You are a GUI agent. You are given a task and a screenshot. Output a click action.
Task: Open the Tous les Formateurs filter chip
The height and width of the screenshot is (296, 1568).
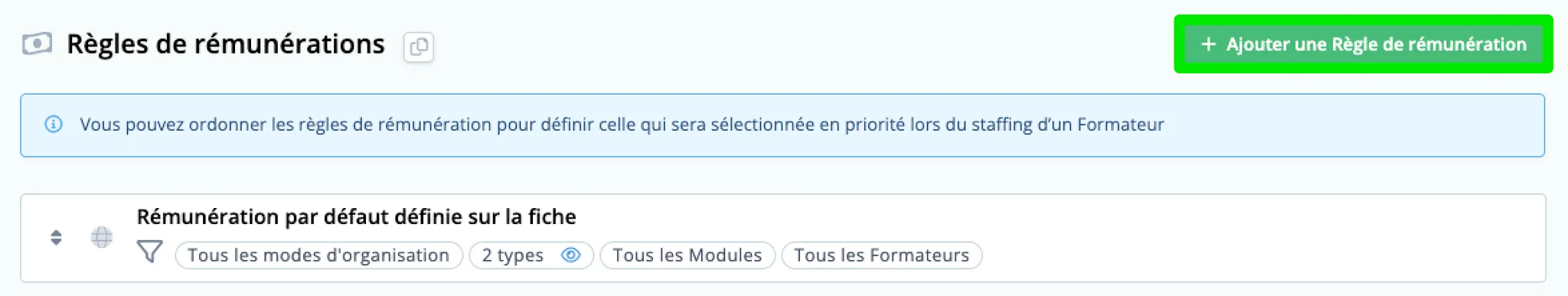[881, 255]
